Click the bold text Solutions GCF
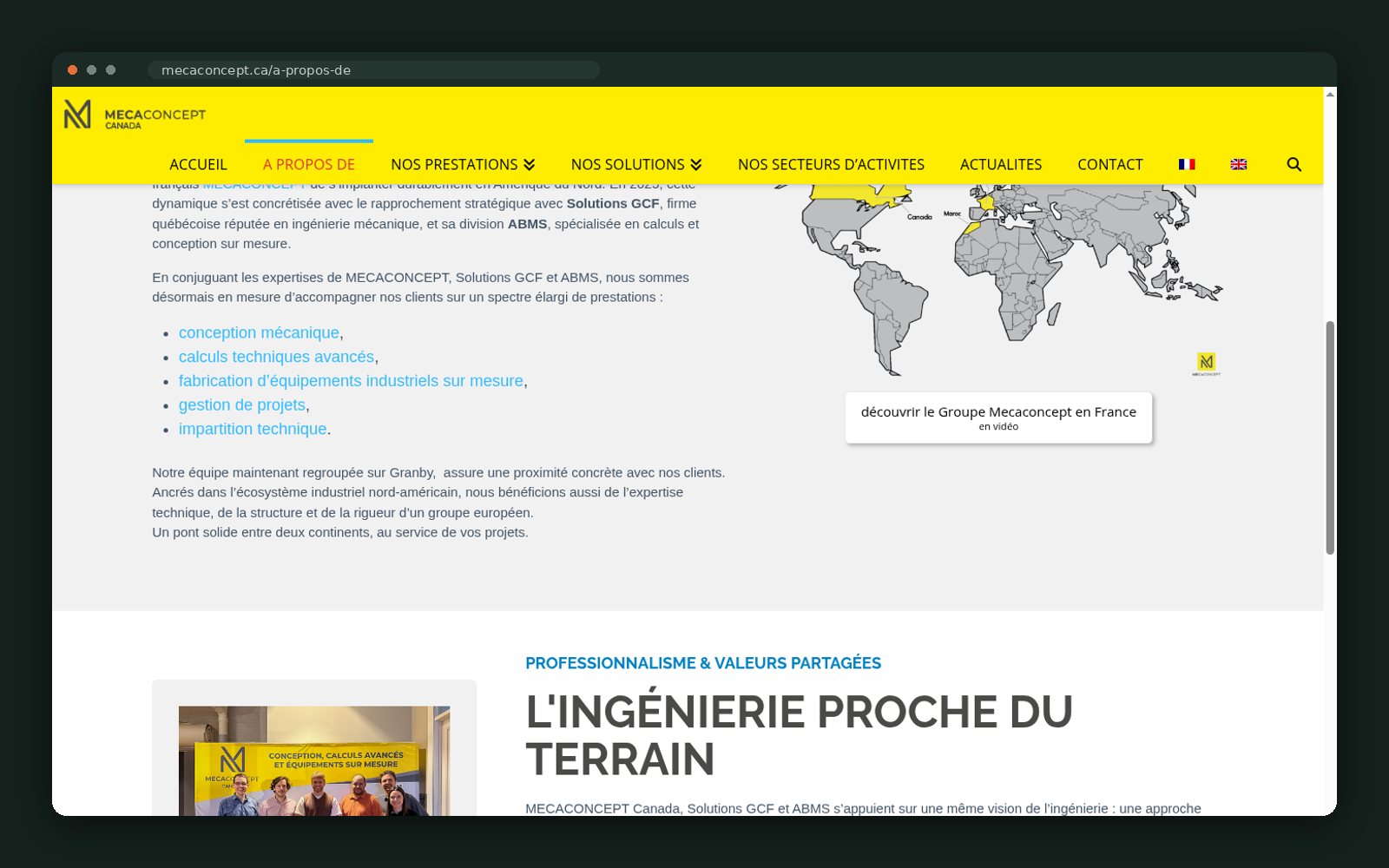Screen dimensions: 1389x868 click(x=613, y=203)
